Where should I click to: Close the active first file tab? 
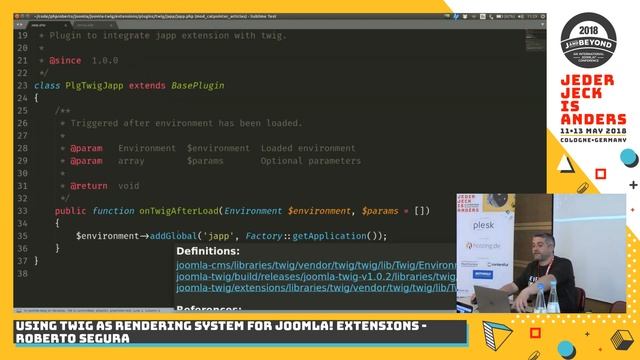pyautogui.click(x=65, y=25)
